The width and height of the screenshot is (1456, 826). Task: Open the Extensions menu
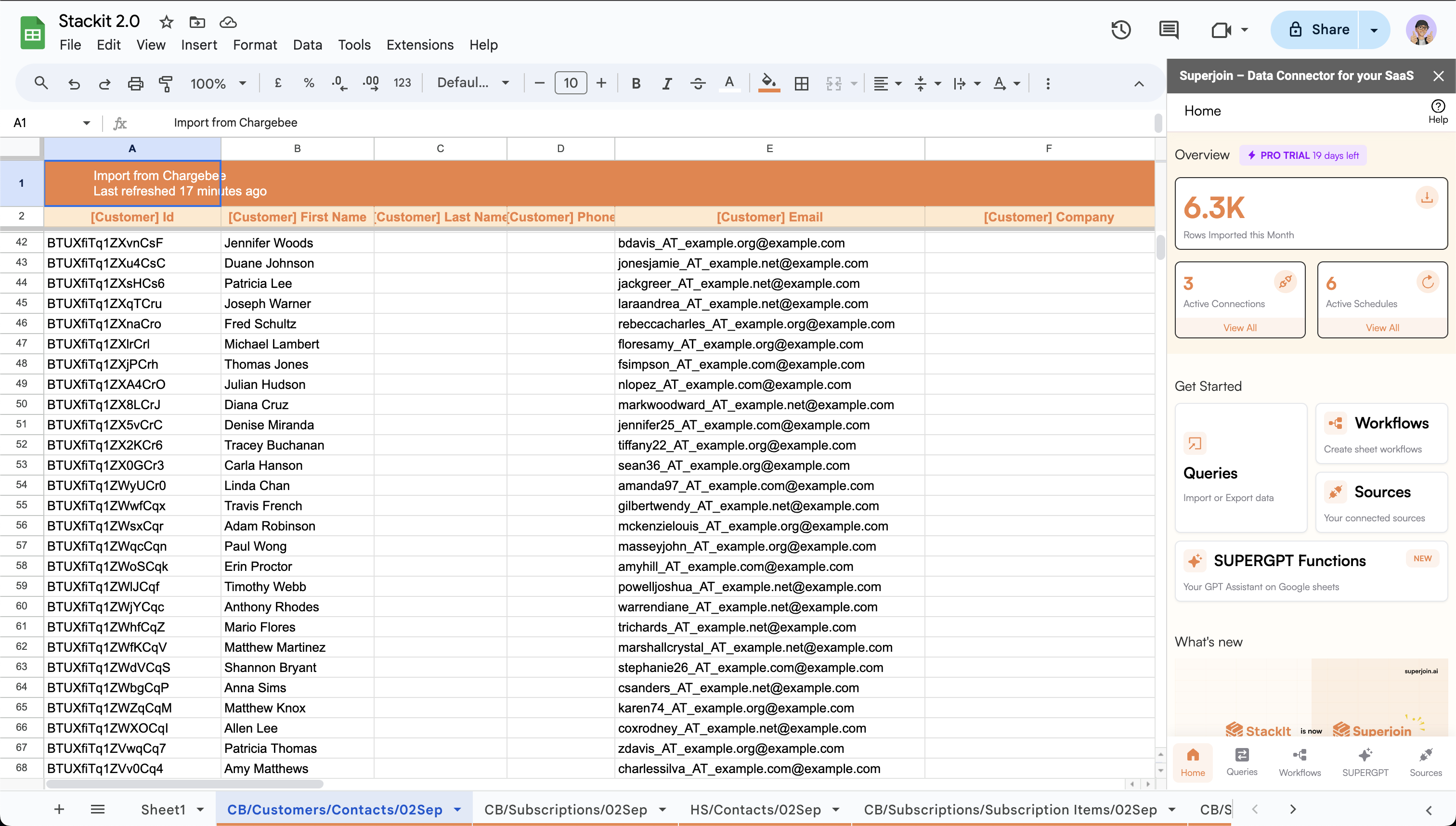click(420, 45)
